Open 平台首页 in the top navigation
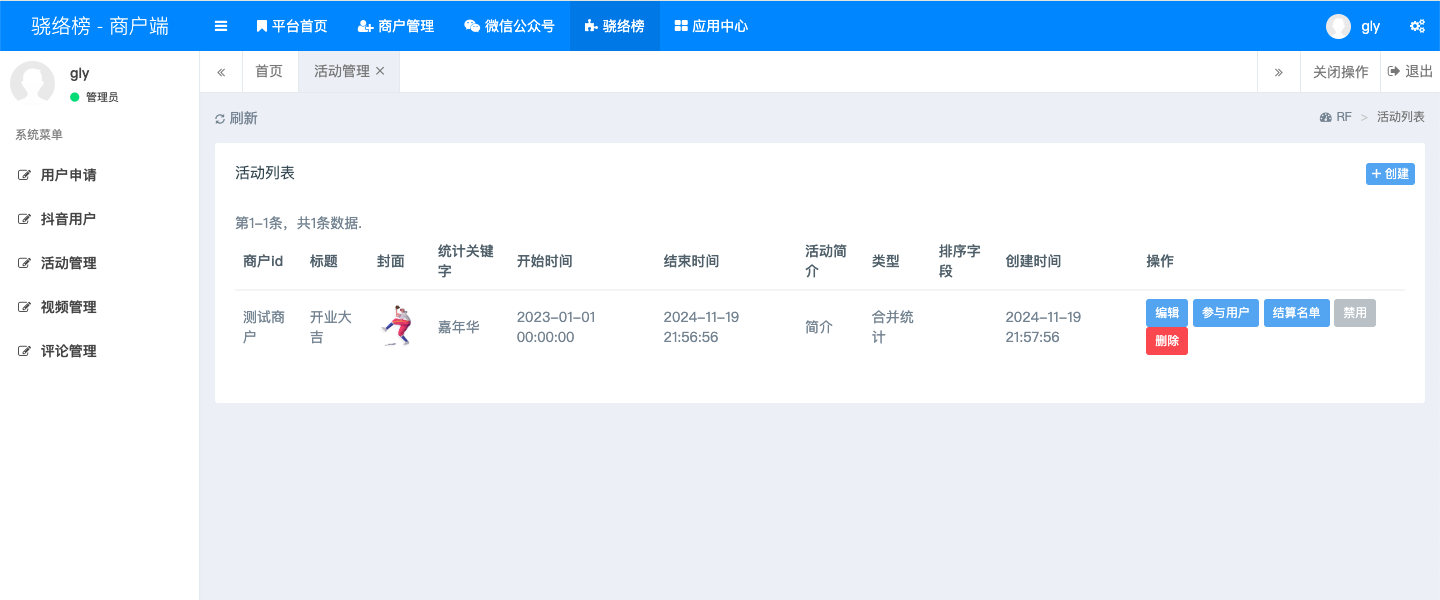 [x=291, y=26]
